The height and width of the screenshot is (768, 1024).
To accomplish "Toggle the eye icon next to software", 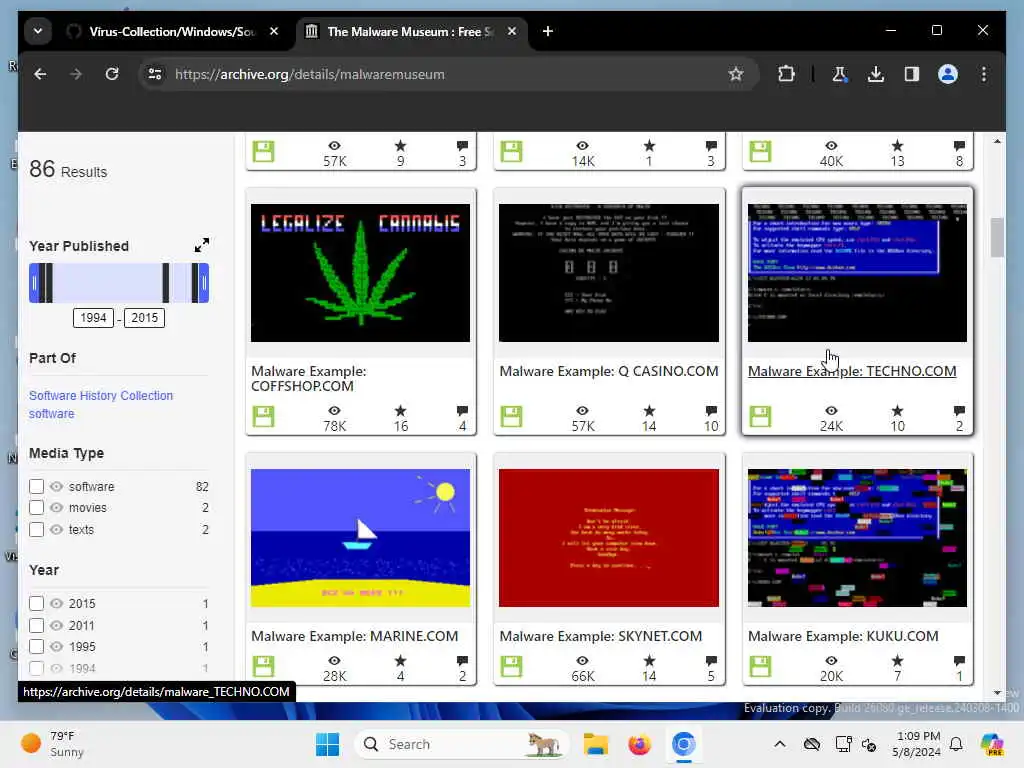I will tap(57, 487).
